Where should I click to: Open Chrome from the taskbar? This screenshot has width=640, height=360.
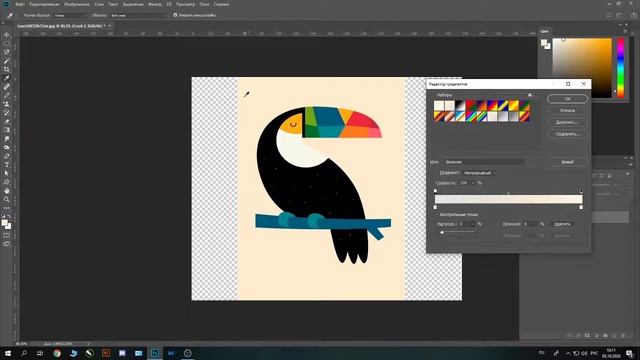click(57, 353)
